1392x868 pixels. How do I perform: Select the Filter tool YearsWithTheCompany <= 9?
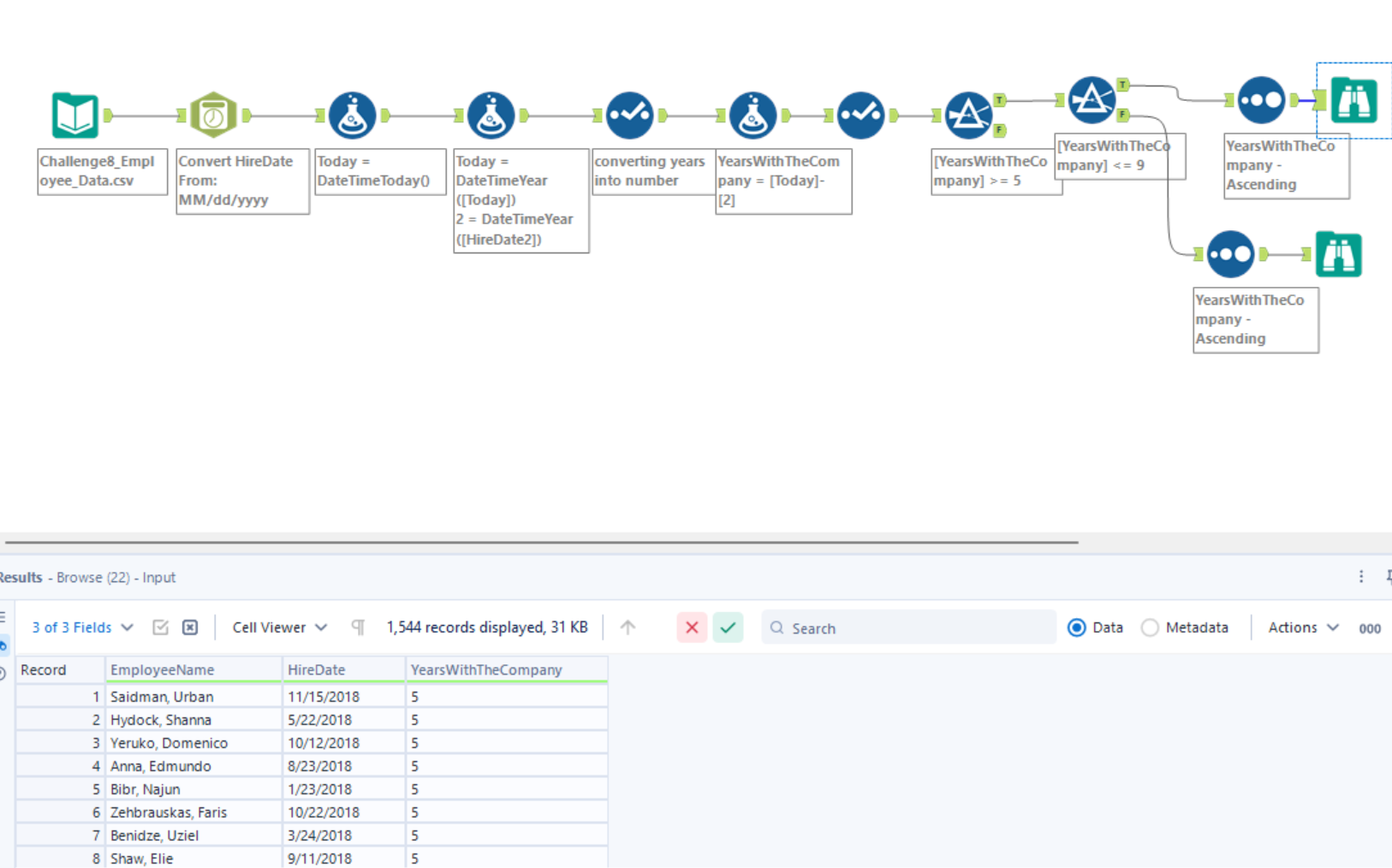coord(1092,99)
